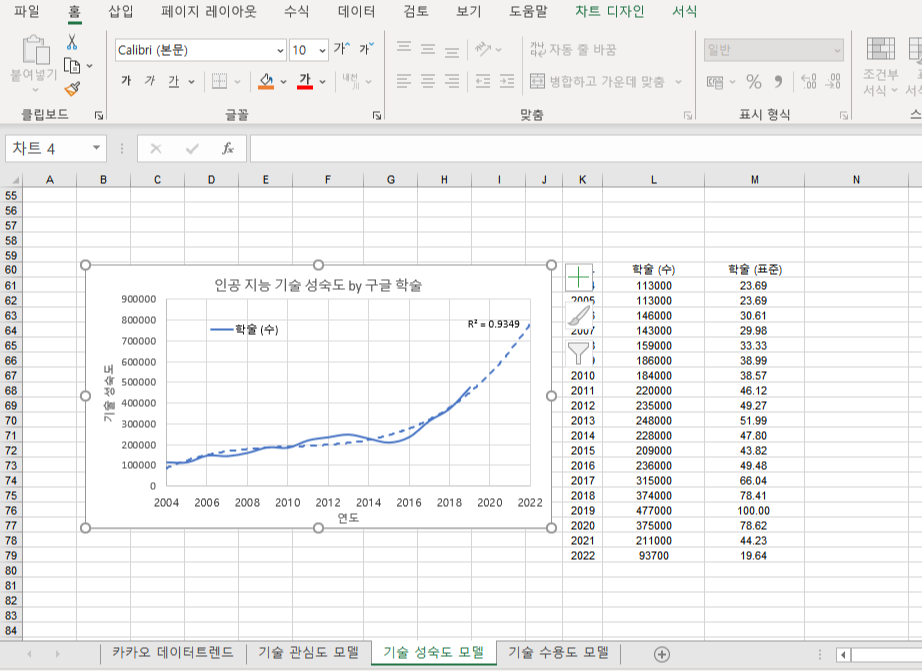
Task: Increase font size with larger 가 icon
Action: [342, 49]
